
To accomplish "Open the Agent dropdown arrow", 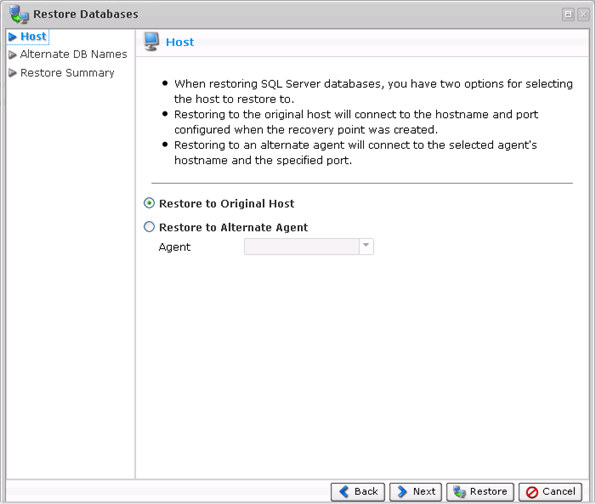I will click(x=366, y=246).
